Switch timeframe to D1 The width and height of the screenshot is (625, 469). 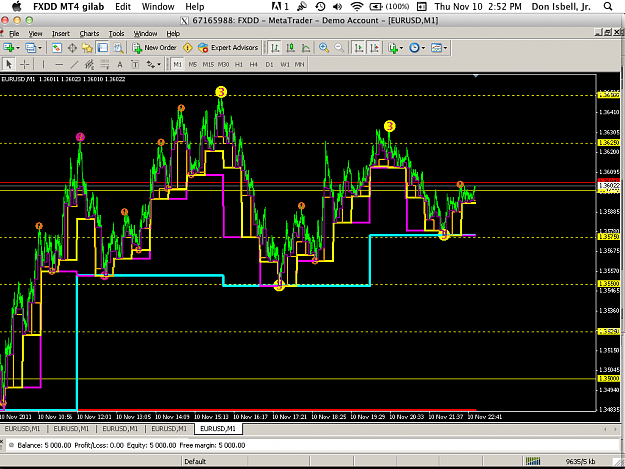click(x=269, y=64)
